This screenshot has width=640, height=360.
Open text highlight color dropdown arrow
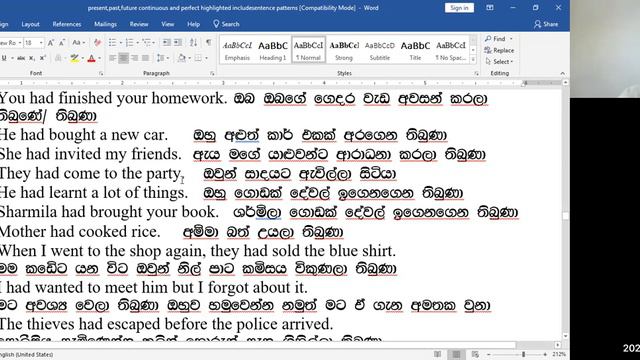pos(82,58)
